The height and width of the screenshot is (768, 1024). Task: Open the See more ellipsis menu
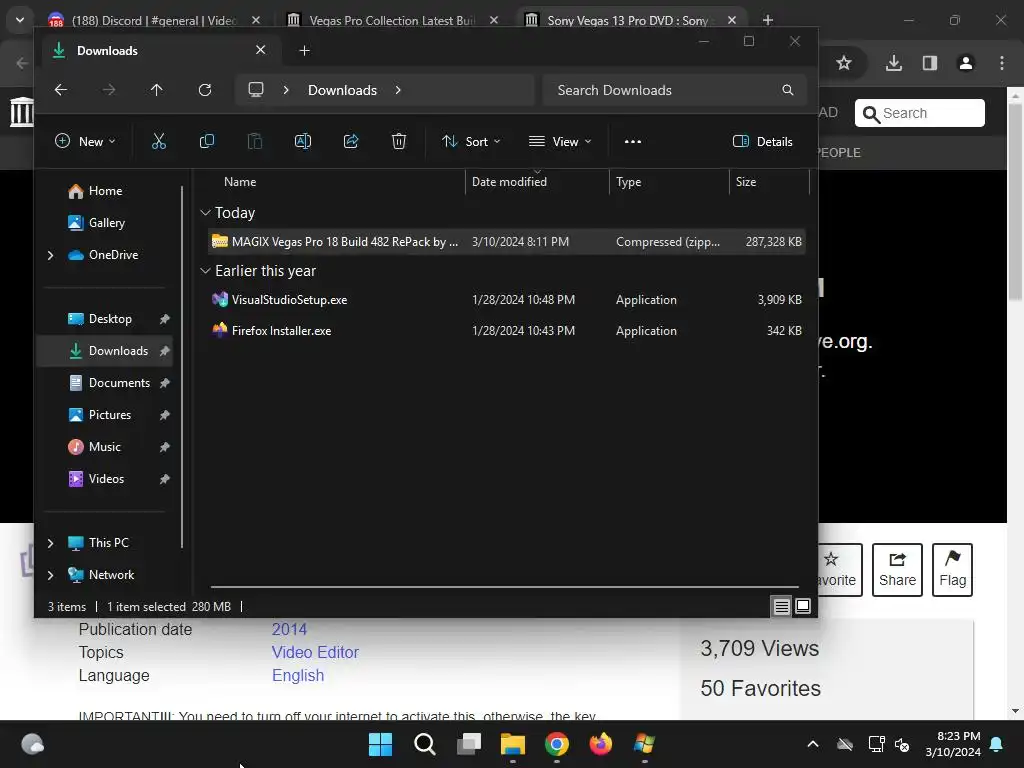[x=632, y=141]
